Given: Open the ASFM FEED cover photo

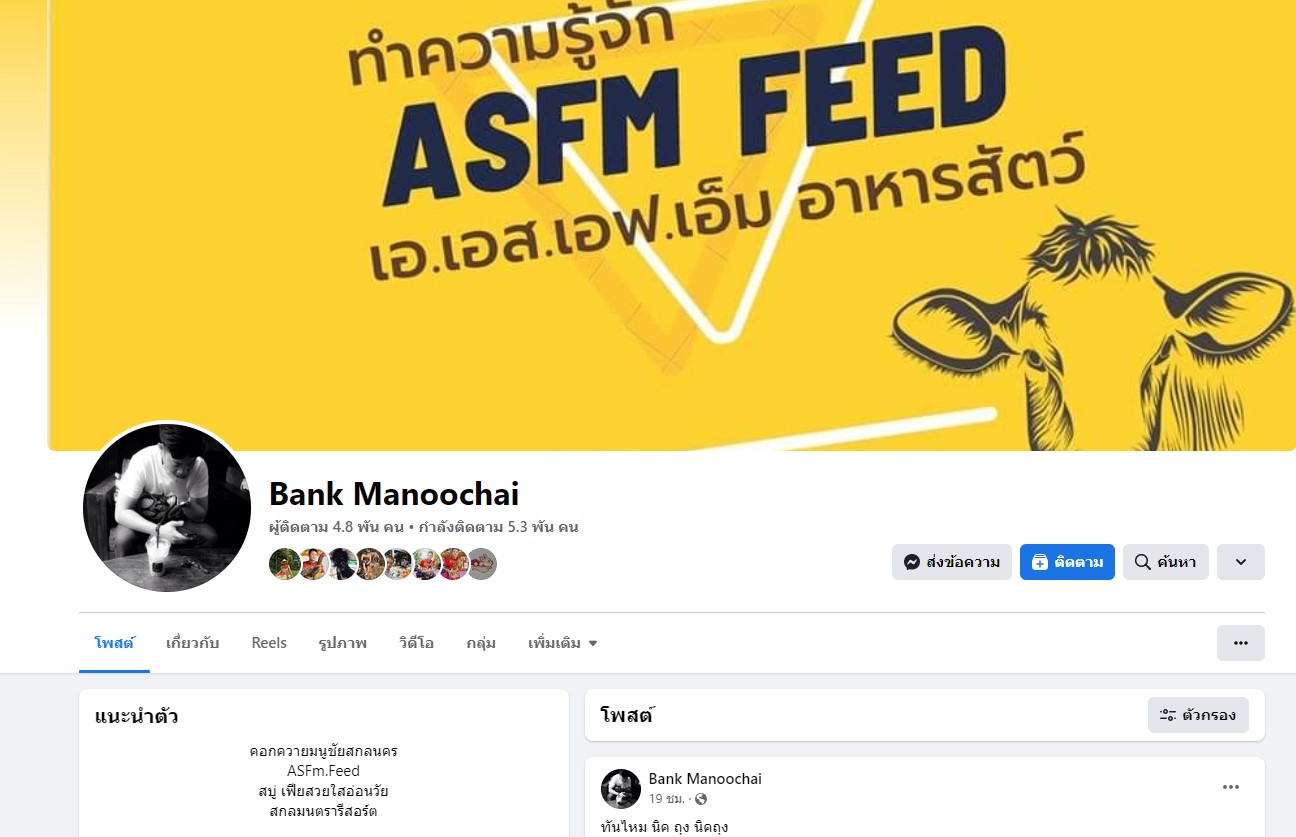Looking at the screenshot, I should tap(672, 225).
